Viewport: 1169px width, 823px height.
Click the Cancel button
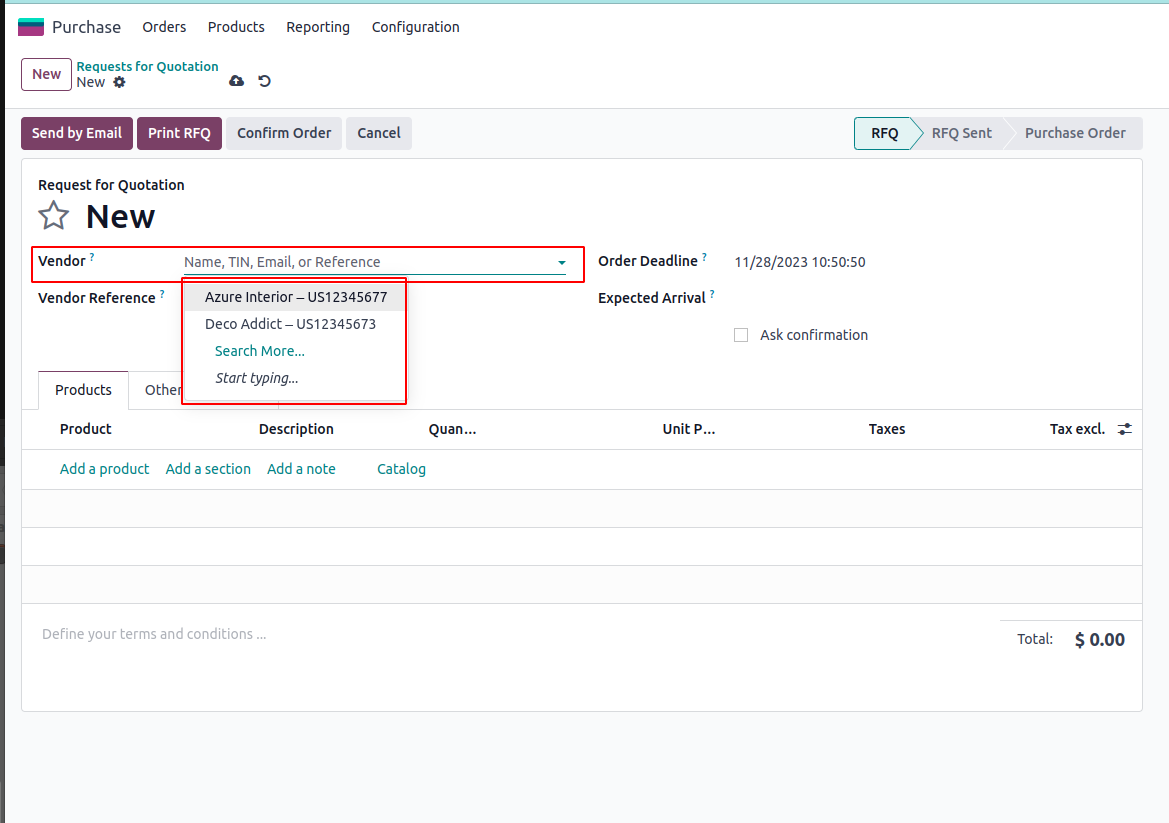pyautogui.click(x=379, y=133)
